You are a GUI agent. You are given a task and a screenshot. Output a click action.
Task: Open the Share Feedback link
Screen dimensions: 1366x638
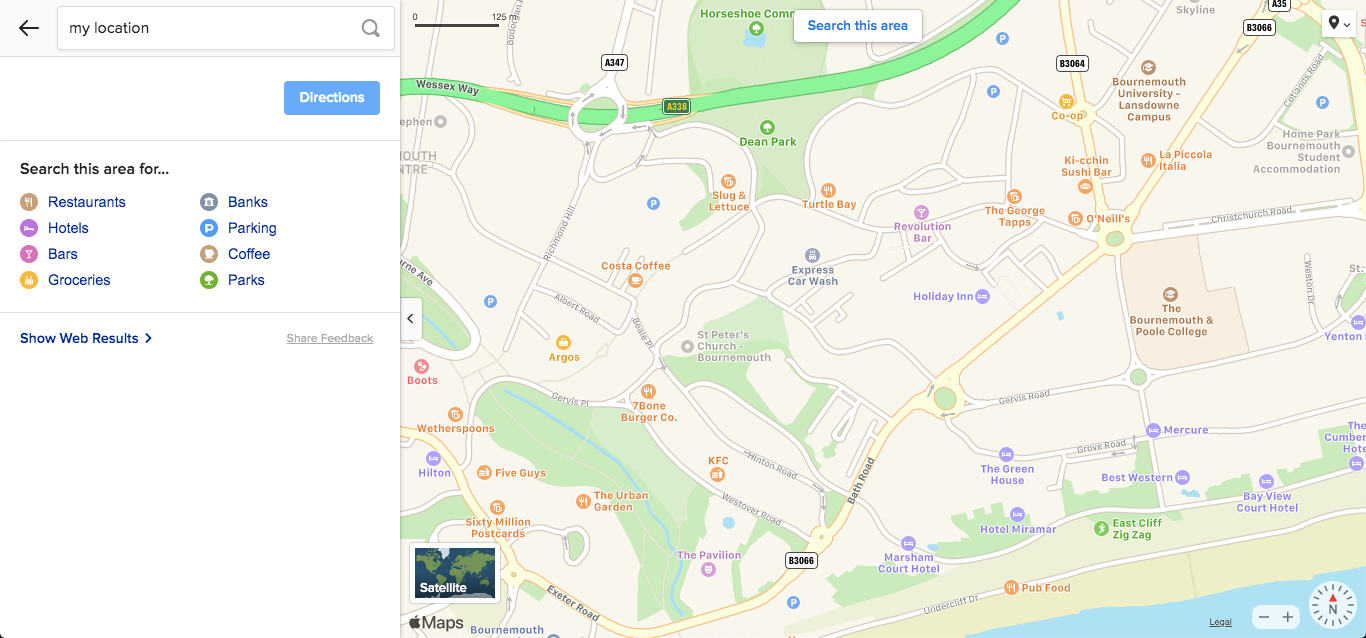pos(330,339)
